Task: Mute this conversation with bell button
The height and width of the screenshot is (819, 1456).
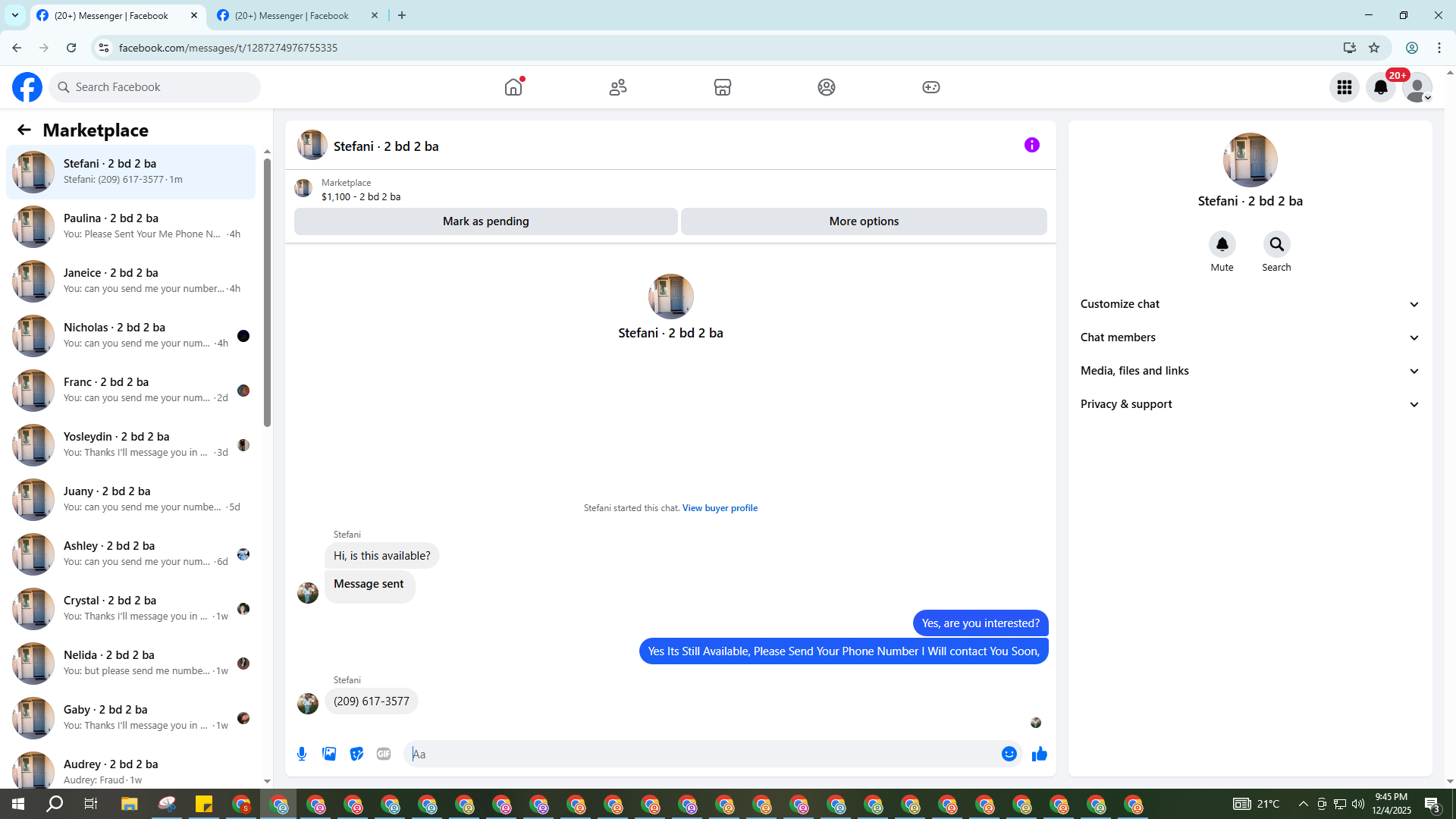Action: [1222, 244]
